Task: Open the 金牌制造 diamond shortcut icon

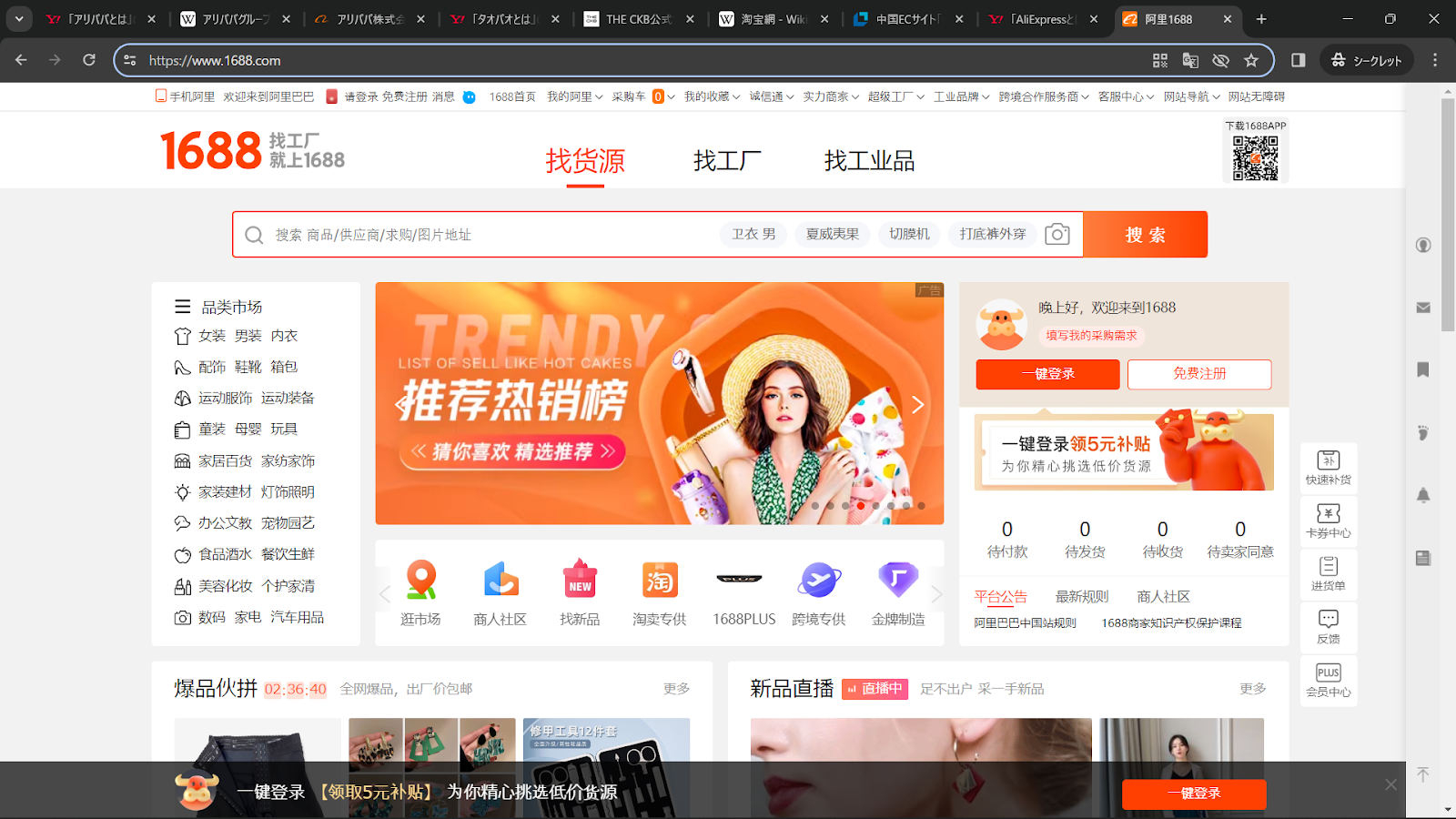Action: (x=898, y=579)
